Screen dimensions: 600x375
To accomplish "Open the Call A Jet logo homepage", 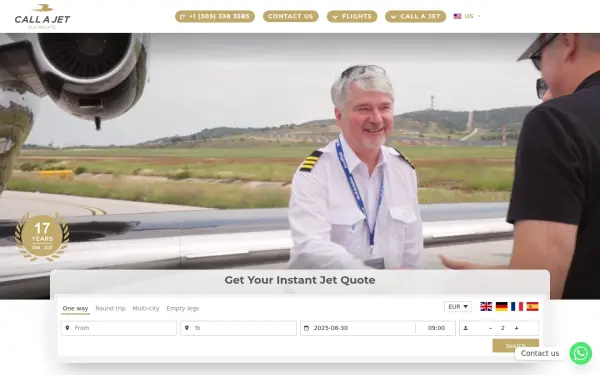I will tap(42, 17).
